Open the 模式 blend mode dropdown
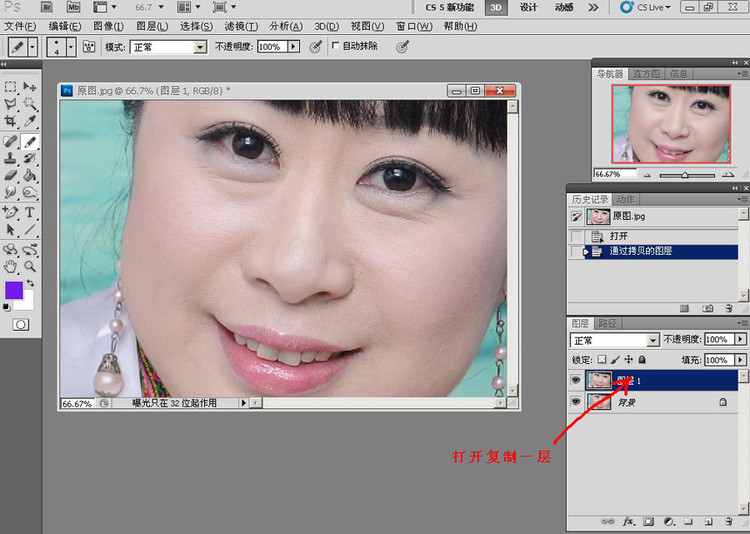The height and width of the screenshot is (534, 750). [x=168, y=47]
